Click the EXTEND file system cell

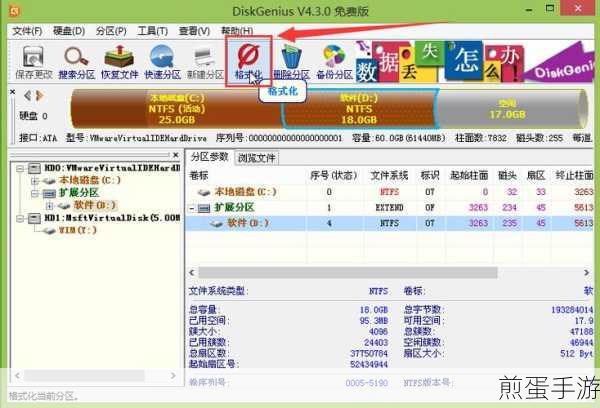[390, 208]
